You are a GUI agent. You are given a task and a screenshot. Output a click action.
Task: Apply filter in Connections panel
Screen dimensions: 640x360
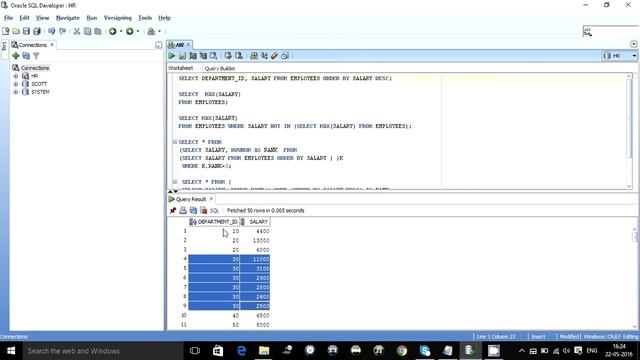36,56
